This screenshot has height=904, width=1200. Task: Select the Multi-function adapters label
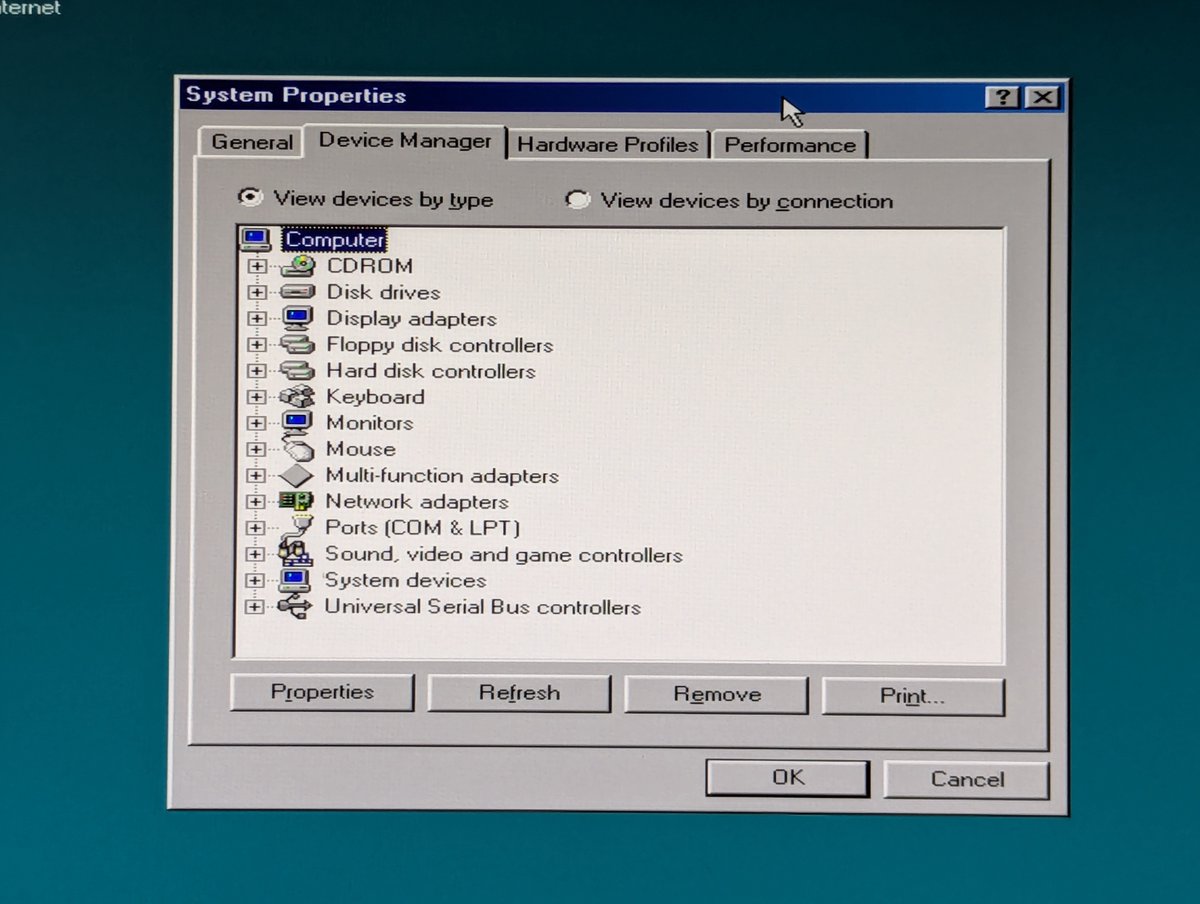tap(442, 476)
